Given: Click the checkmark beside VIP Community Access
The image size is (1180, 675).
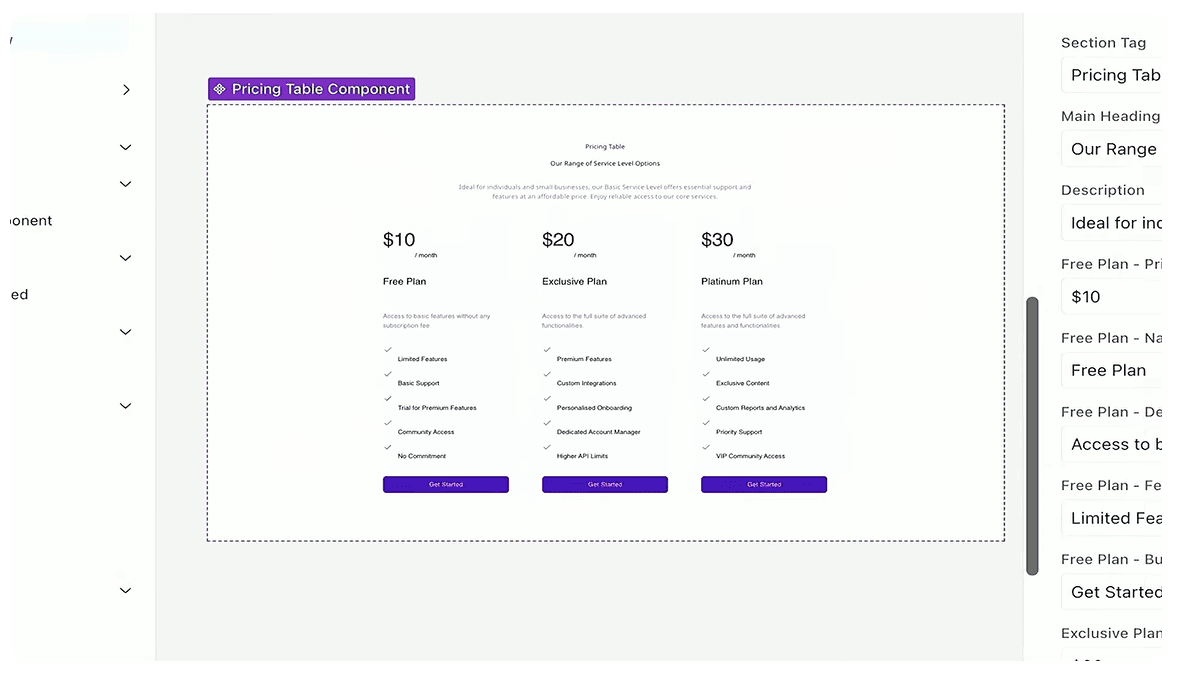Looking at the screenshot, I should (x=705, y=449).
